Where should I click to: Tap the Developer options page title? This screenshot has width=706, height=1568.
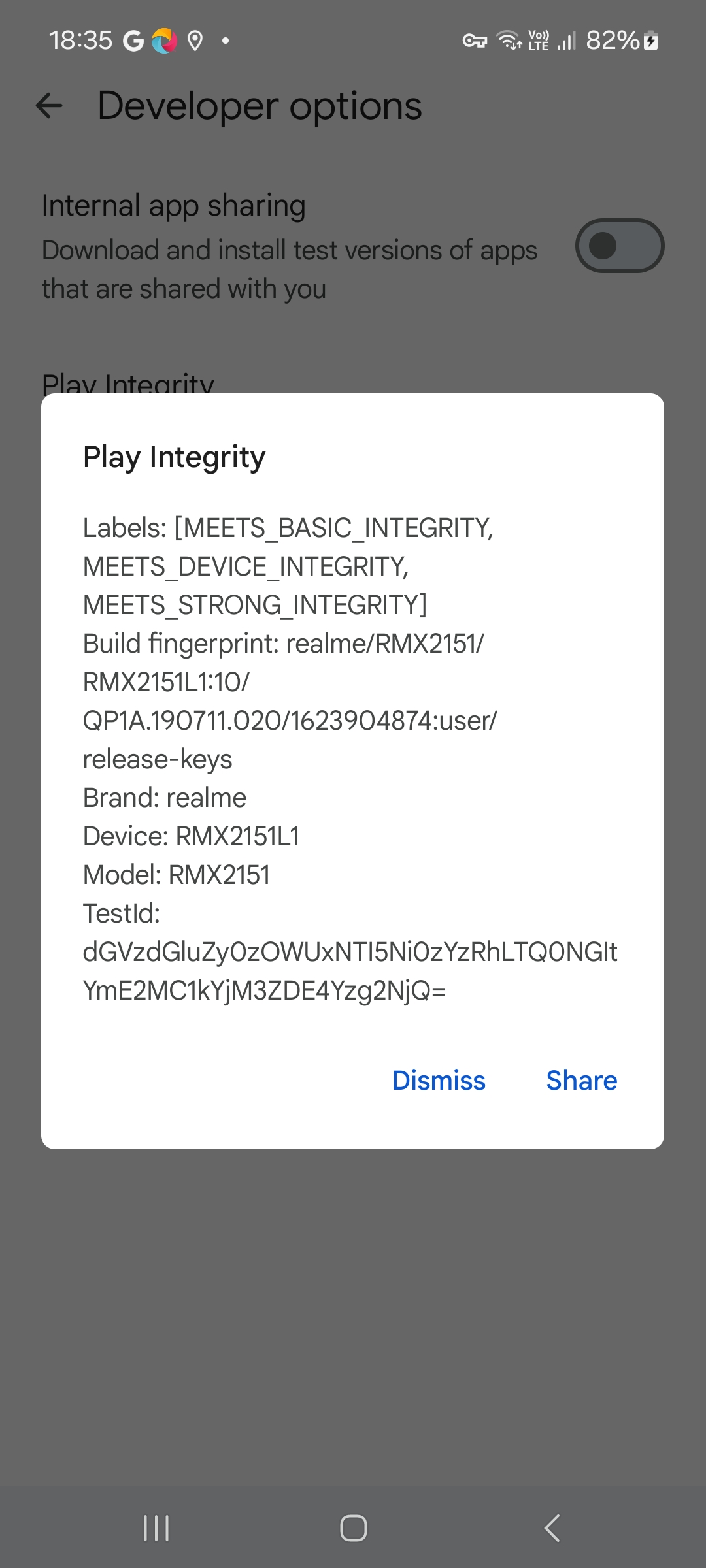(x=260, y=106)
